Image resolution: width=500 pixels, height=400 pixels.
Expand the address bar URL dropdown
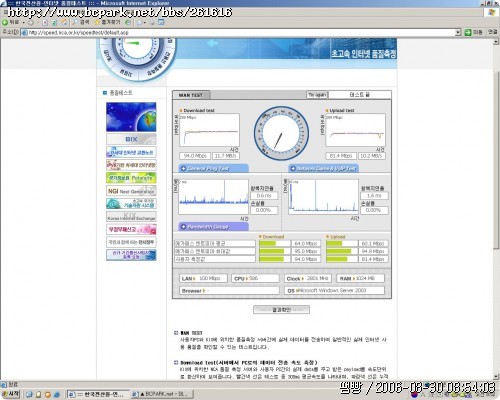point(458,32)
